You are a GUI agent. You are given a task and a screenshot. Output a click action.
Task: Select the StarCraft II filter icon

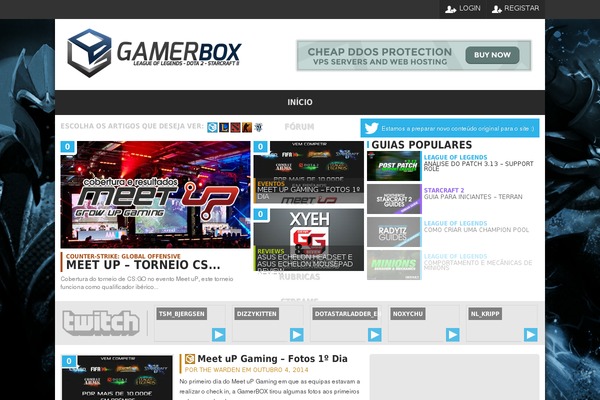point(259,127)
